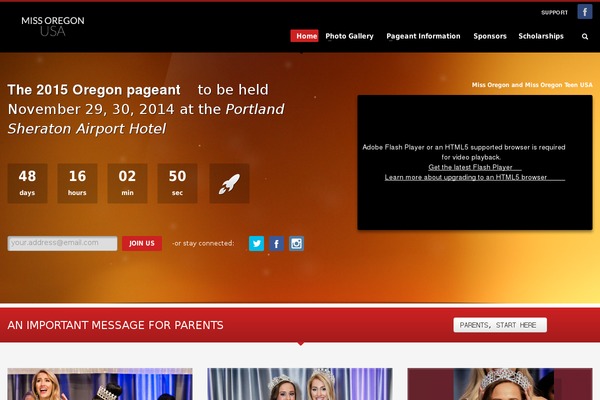Open the Pageant Information menu

click(x=423, y=36)
